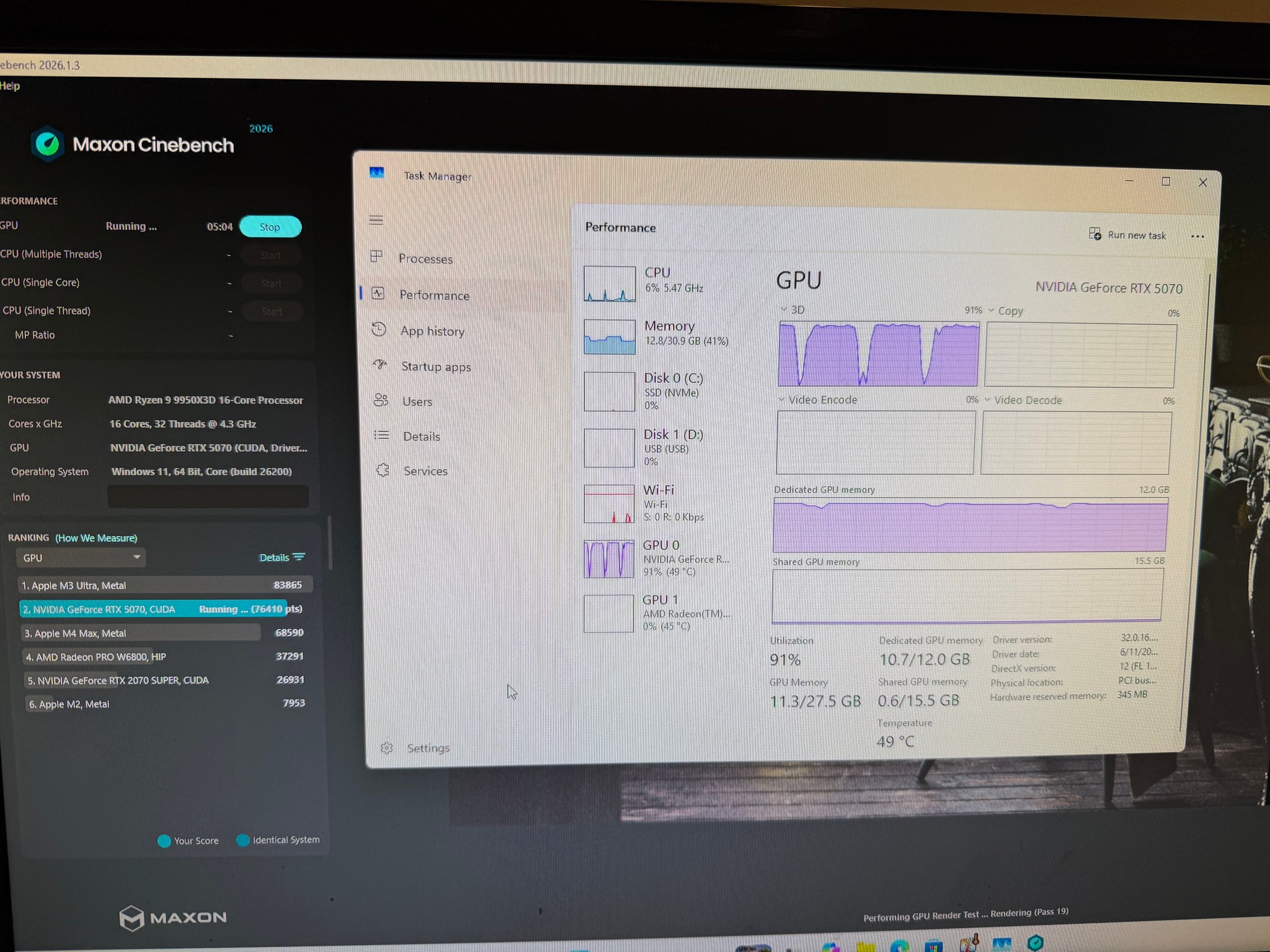Open the GPU ranking category dropdown in Cinebench
This screenshot has height=952, width=1270.
[81, 558]
